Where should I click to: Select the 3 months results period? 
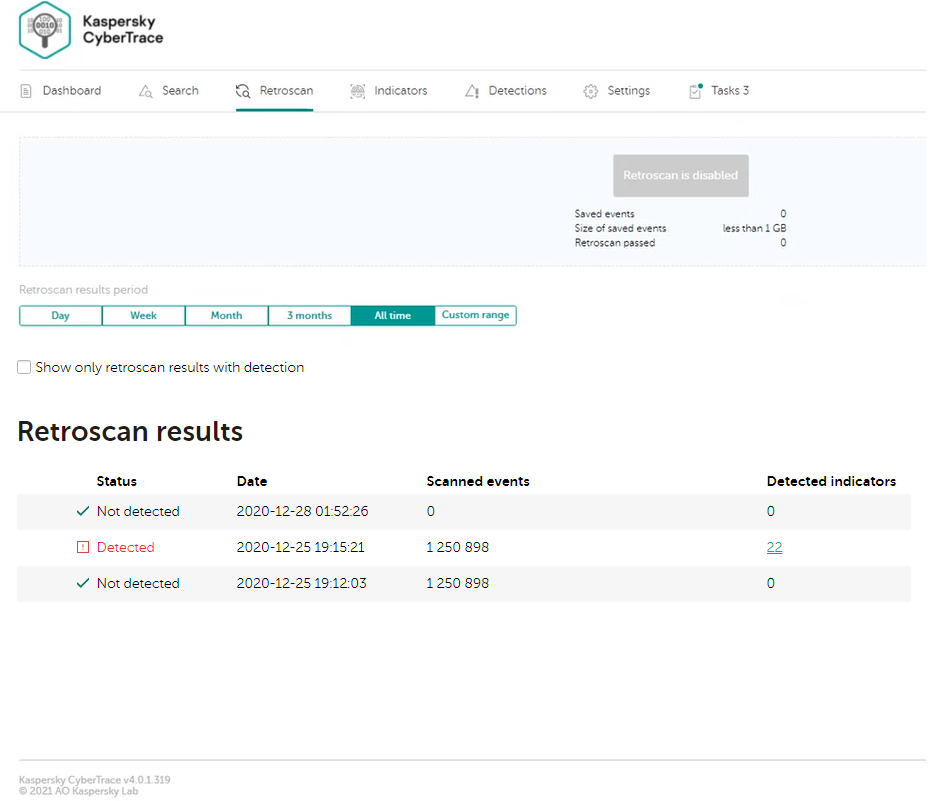tap(310, 316)
